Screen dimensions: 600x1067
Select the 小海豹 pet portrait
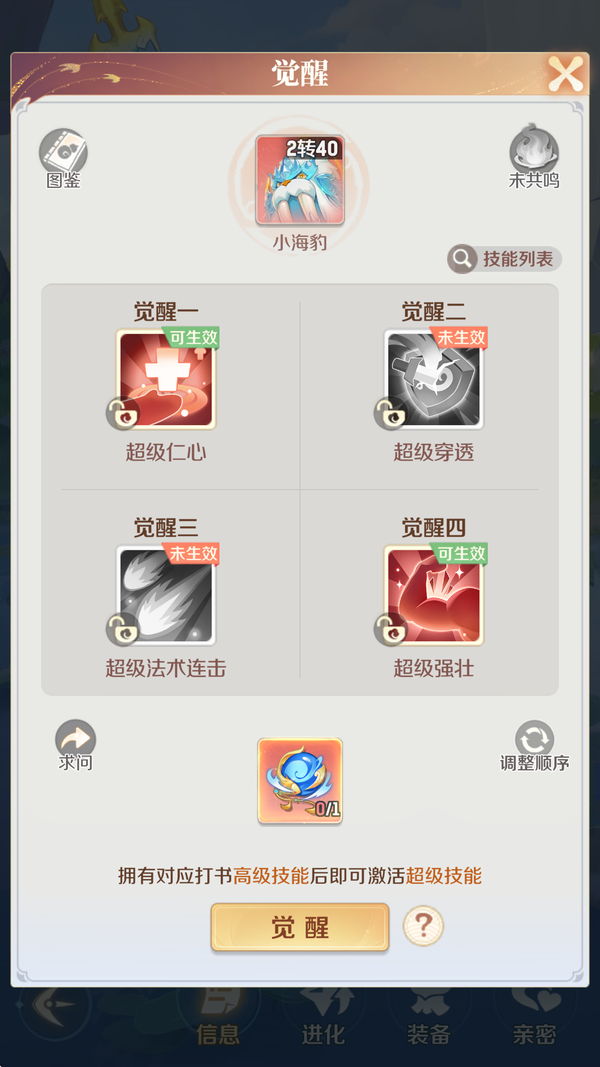[x=300, y=180]
